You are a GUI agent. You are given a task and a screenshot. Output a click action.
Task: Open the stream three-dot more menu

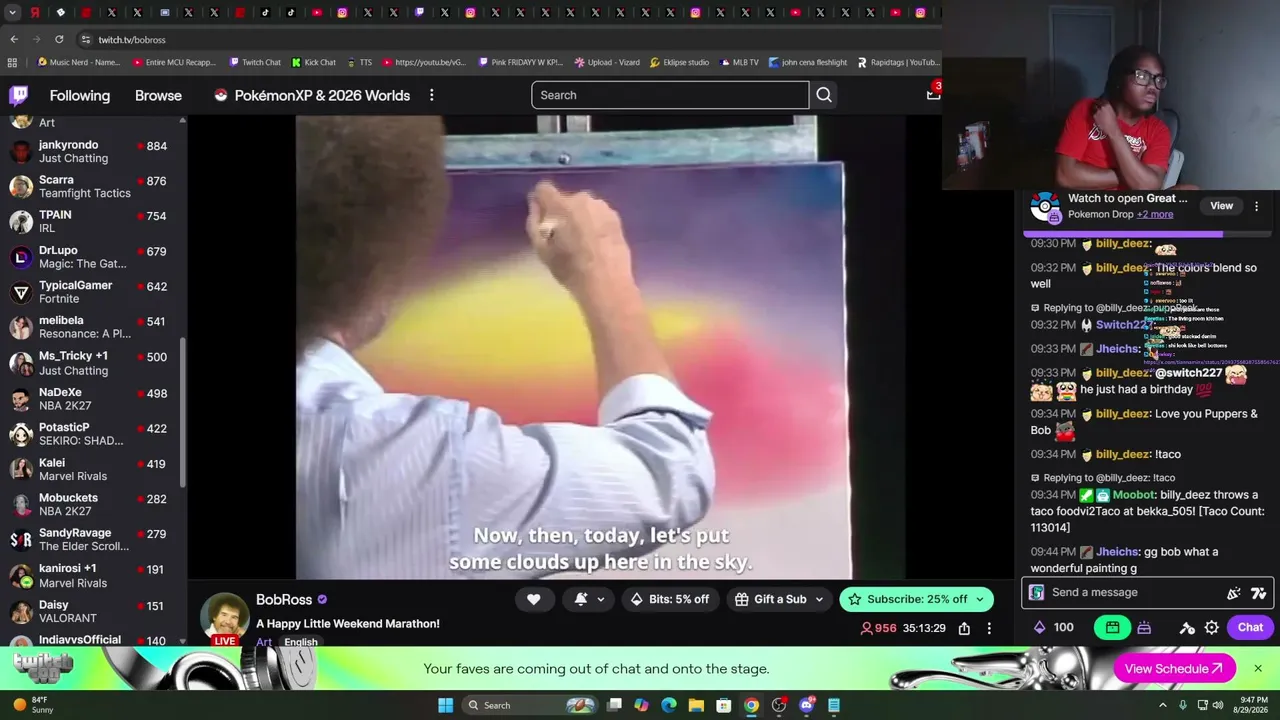tap(989, 628)
